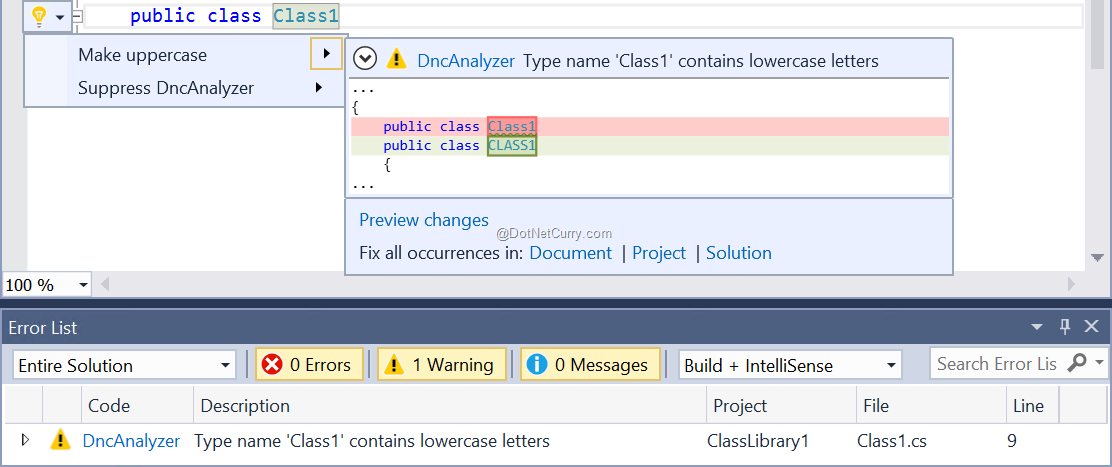Open the Build + IntelliSense dropdown
1112x467 pixels.
point(790,366)
